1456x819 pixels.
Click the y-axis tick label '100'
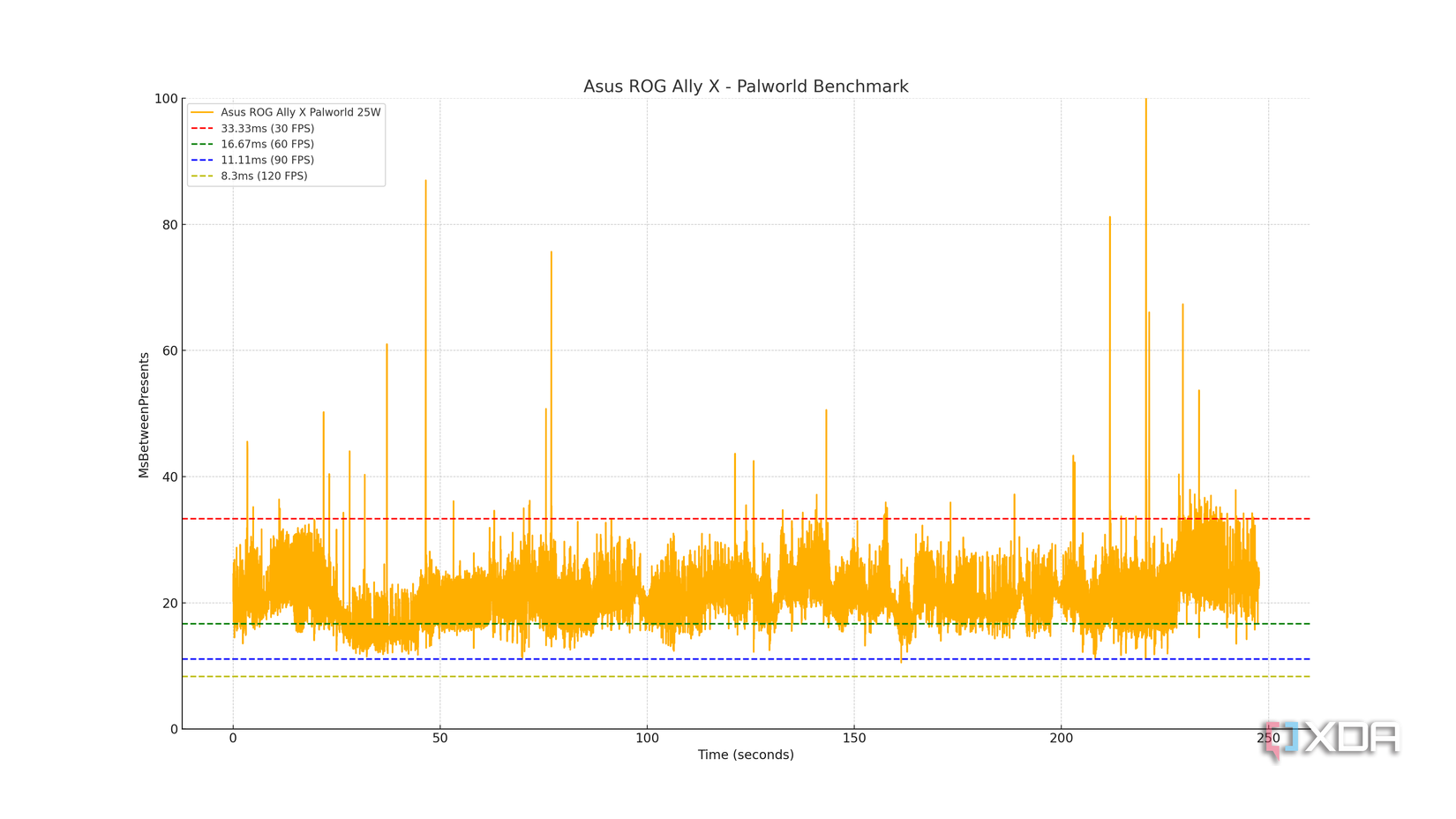coord(166,99)
